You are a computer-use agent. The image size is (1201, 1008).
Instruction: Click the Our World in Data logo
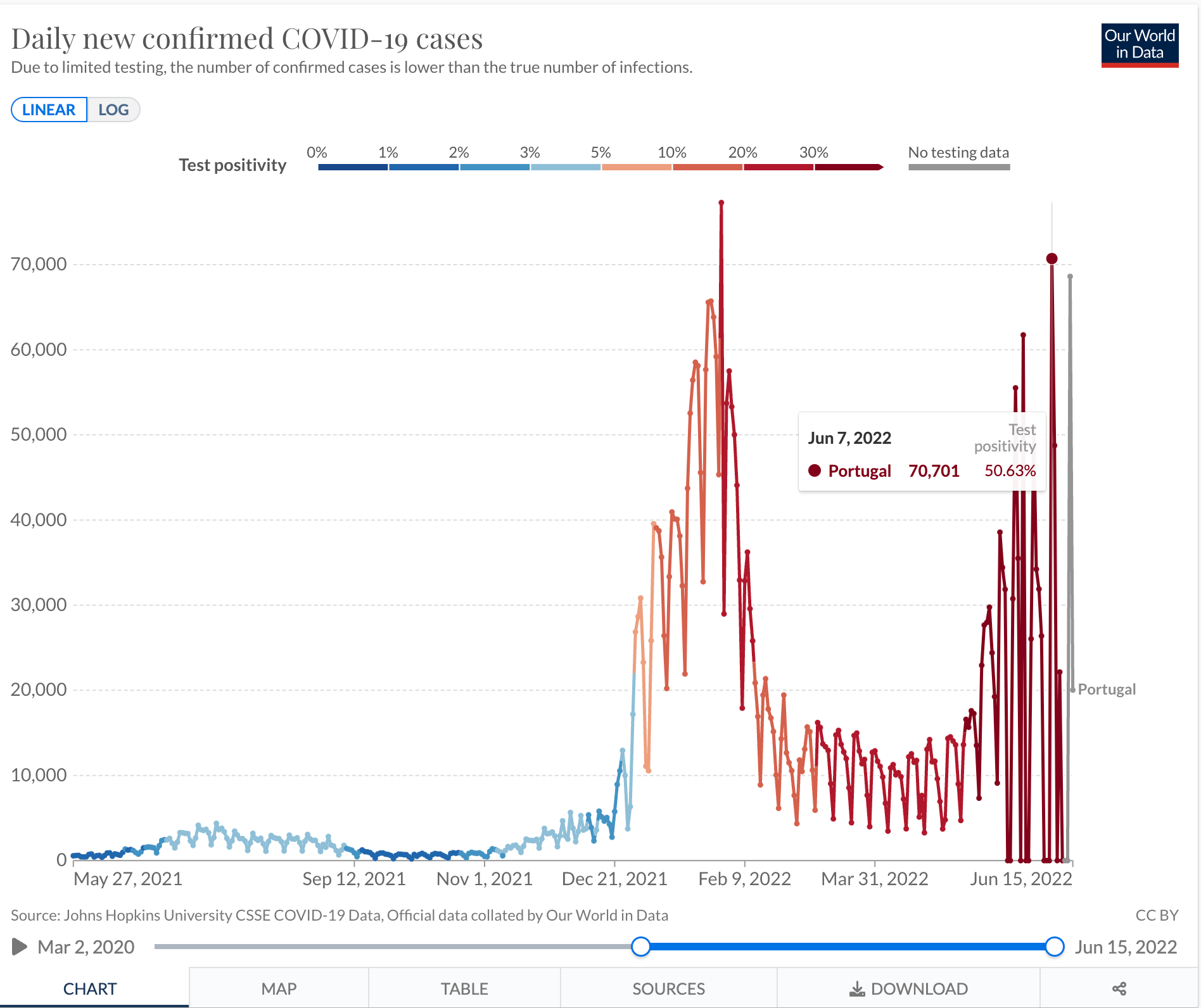(x=1140, y=45)
